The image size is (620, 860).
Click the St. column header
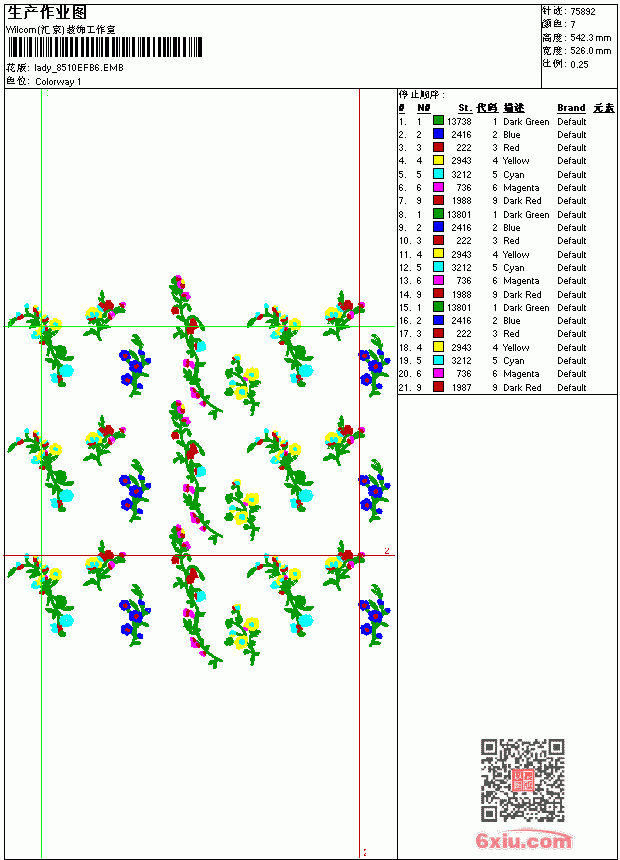click(x=465, y=108)
